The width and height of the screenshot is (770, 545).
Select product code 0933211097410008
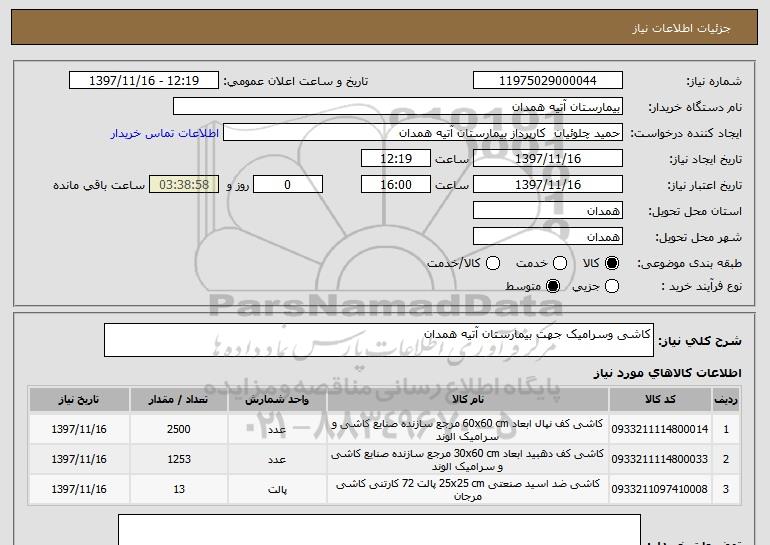(660, 489)
